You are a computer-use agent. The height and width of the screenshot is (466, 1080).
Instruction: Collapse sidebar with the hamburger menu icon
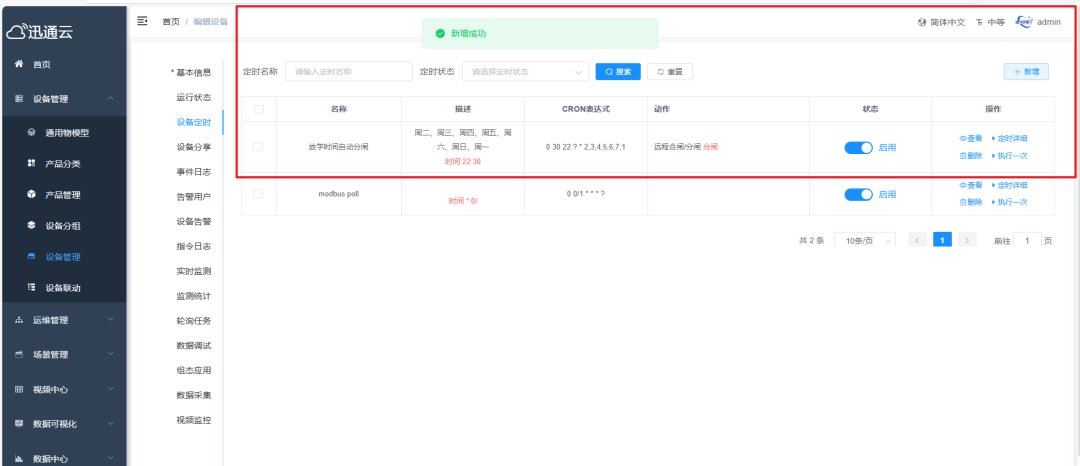pyautogui.click(x=143, y=21)
